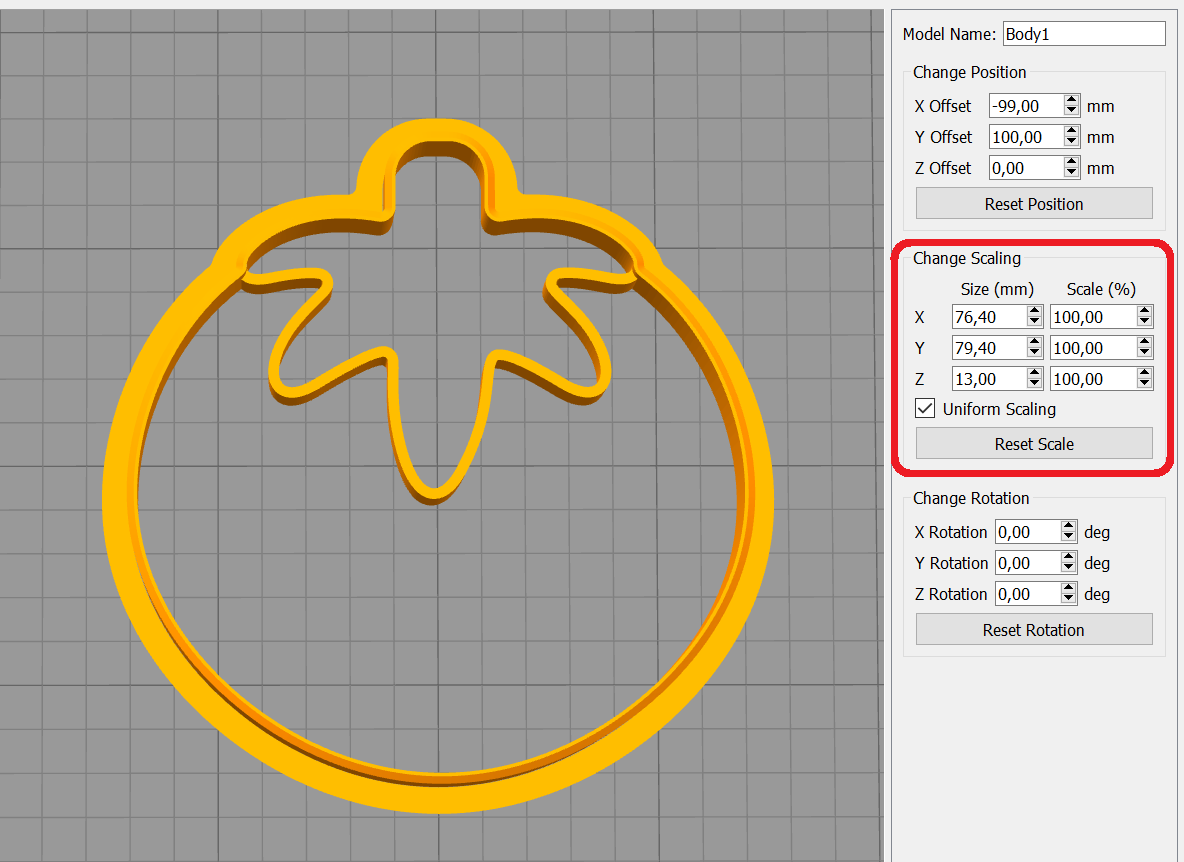1184x862 pixels.
Task: Decrease Y Rotation with down arrow
Action: (1068, 568)
